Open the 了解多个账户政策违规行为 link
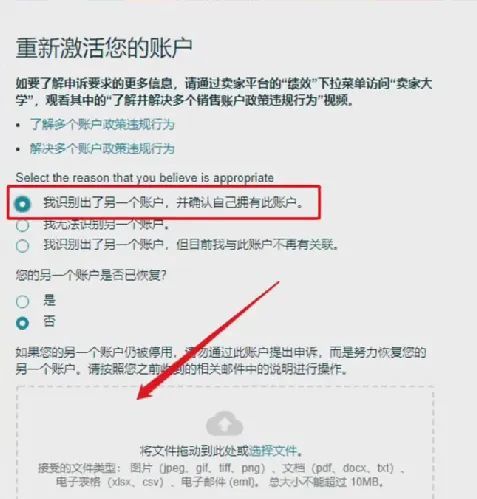Image resolution: width=477 pixels, height=499 pixels. 102,124
